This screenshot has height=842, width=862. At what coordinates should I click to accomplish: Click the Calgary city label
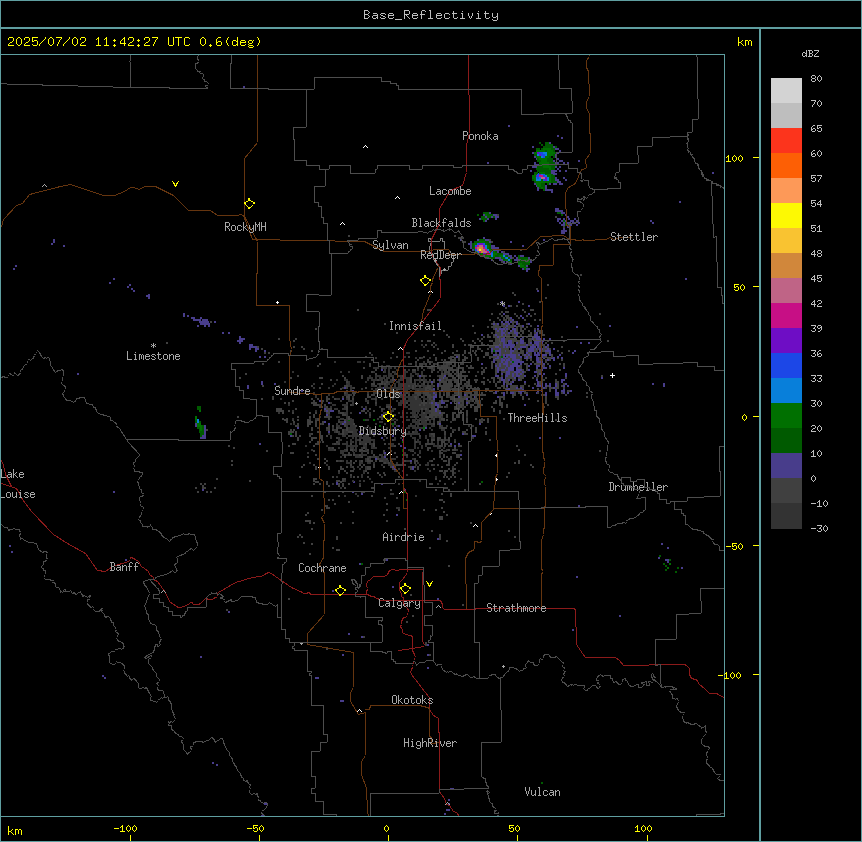(400, 603)
